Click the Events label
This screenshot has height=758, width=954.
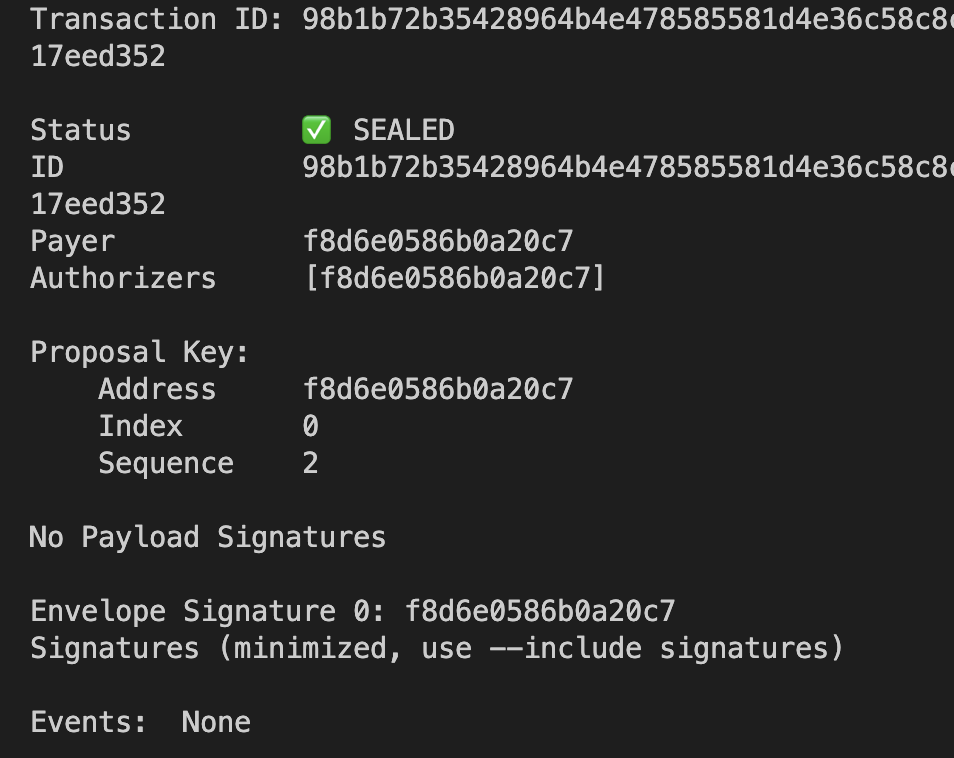coord(89,722)
